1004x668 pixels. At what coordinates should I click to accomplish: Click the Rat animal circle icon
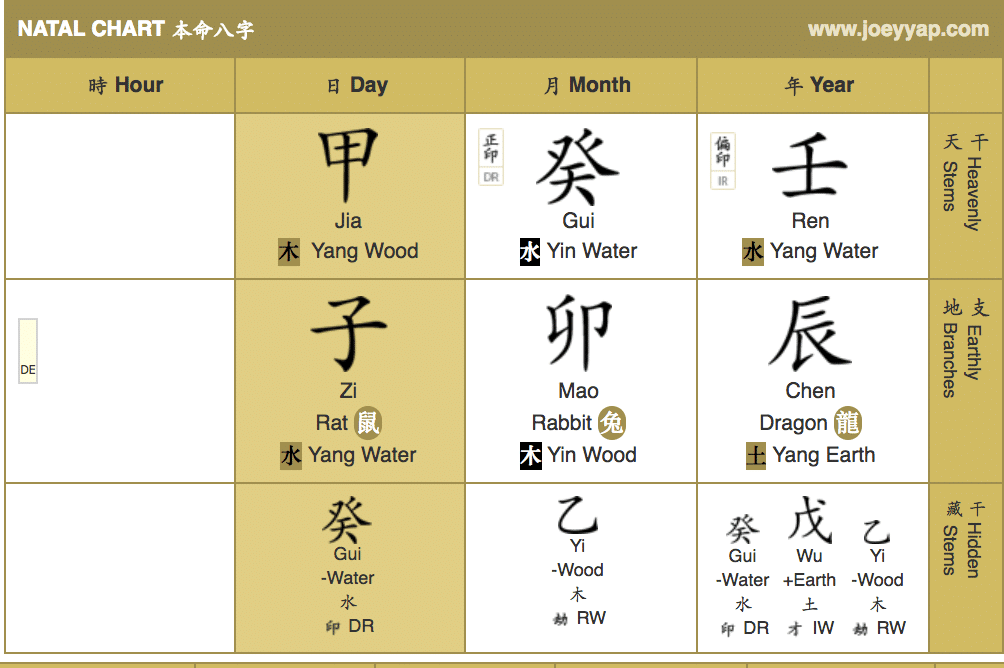coord(368,423)
